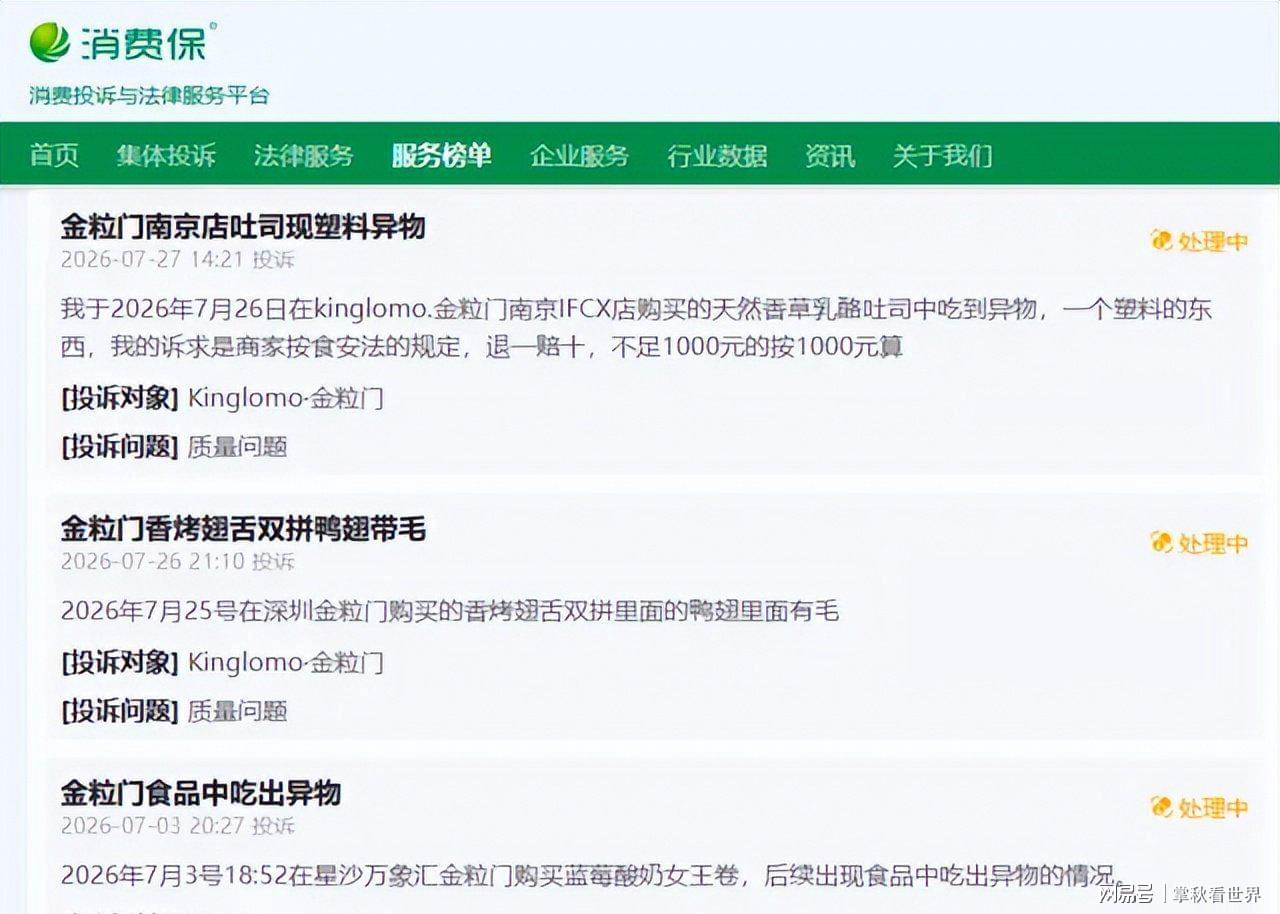Screen dimensions: 1280x914
Task: View the 行业数据 nav item
Action: point(718,155)
